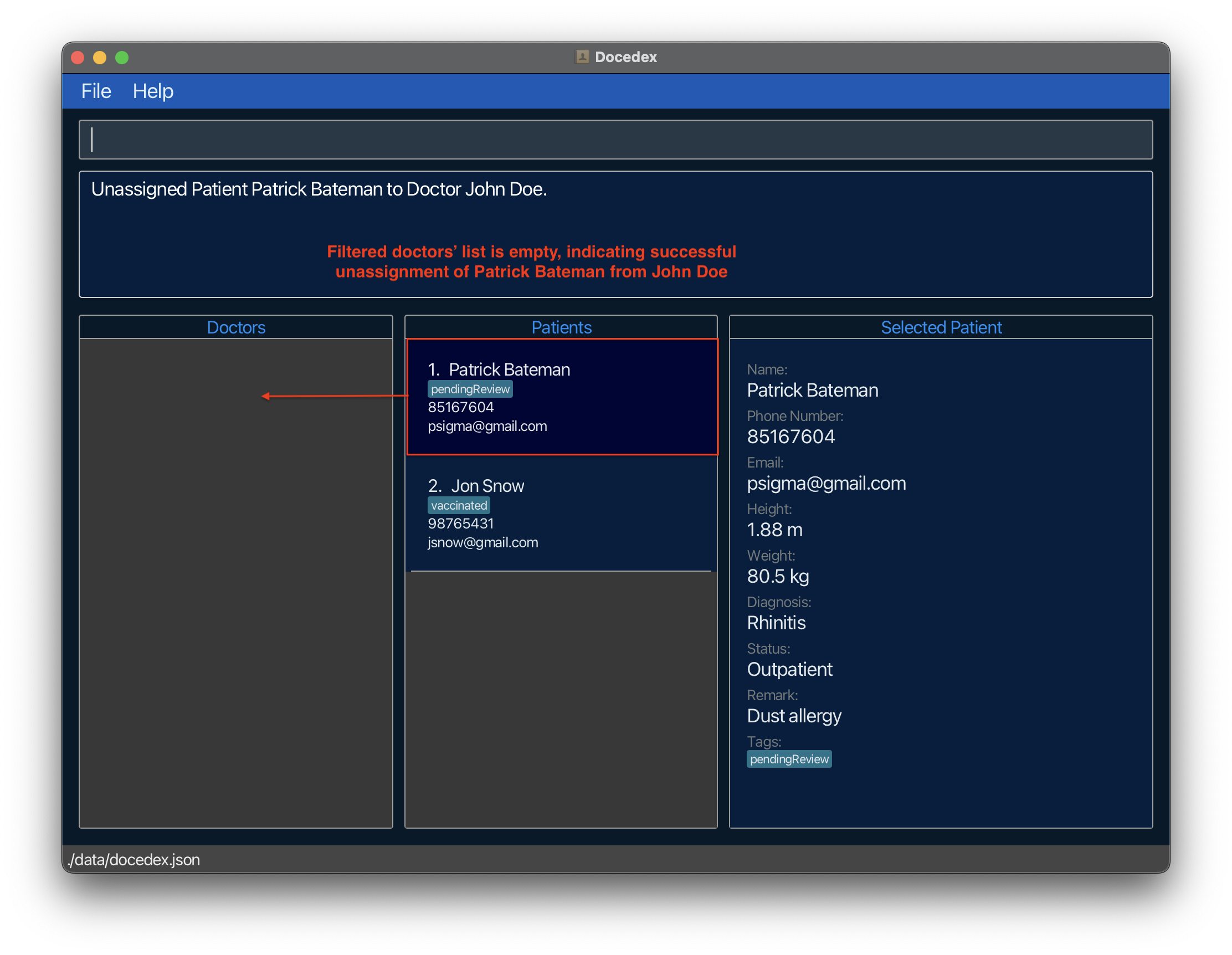Toggle vaccinated status tag on Jon Snow

[x=456, y=505]
